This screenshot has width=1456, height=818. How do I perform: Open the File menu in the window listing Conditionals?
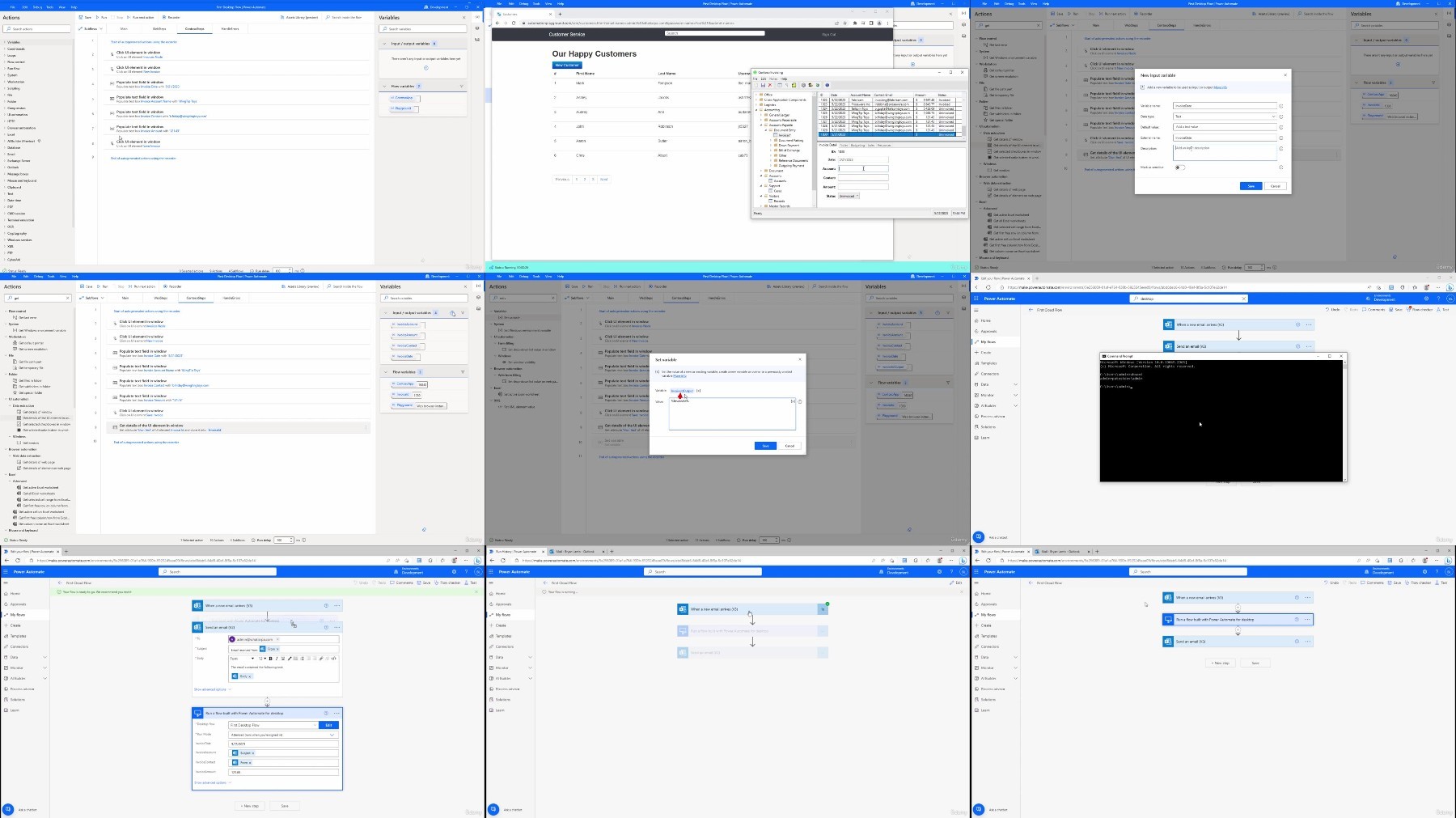pos(13,6)
